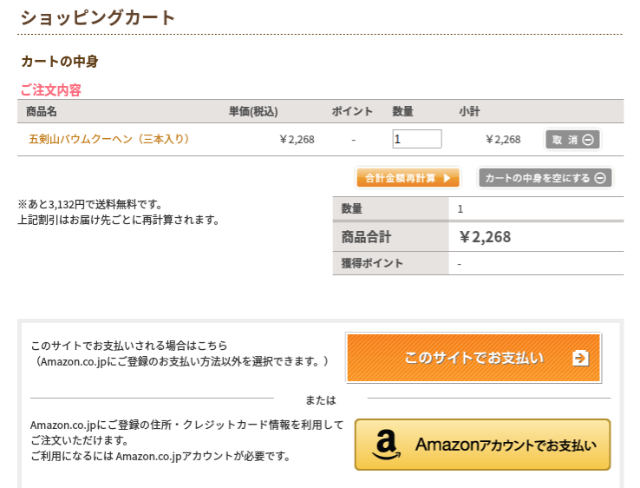
Task: Click the arrow icon on このサイトでお支払い
Action: point(580,358)
